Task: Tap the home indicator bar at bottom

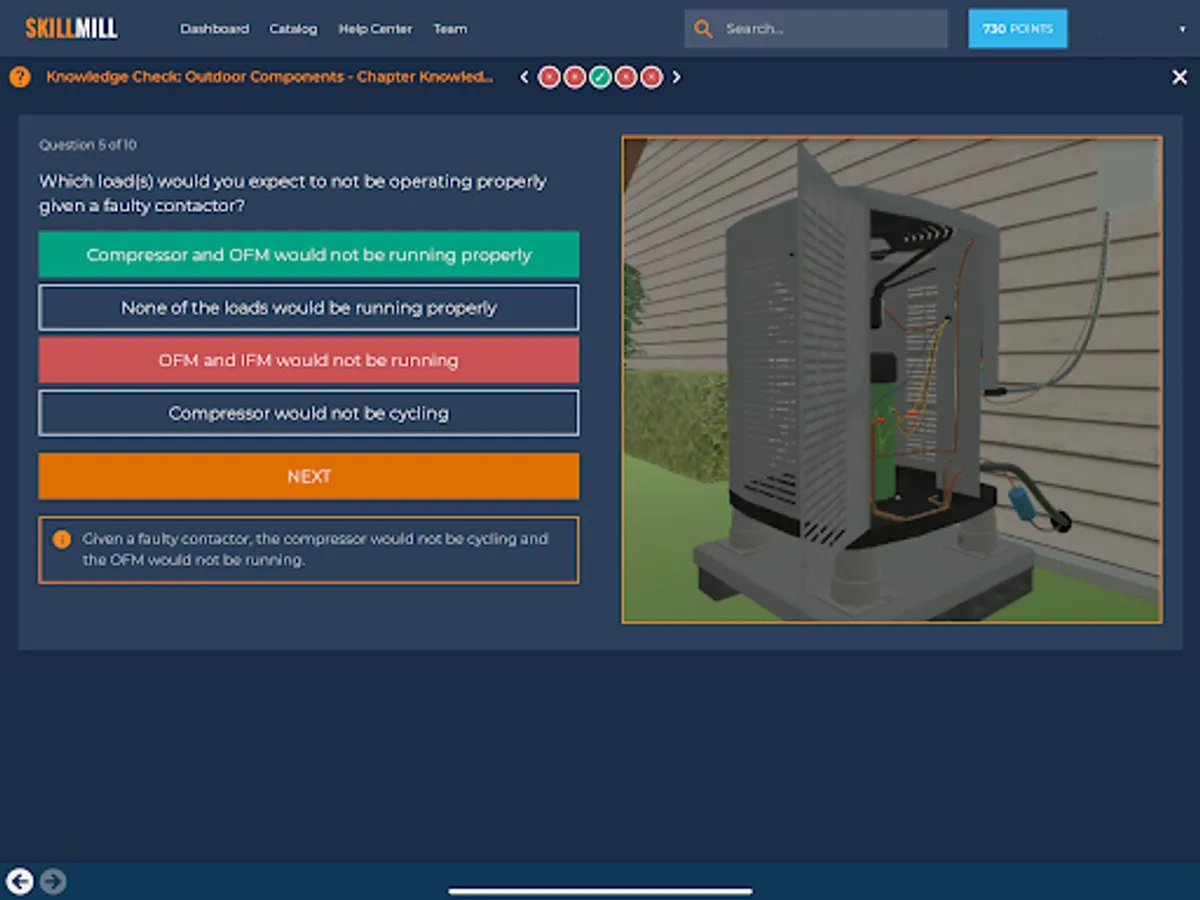Action: 600,891
